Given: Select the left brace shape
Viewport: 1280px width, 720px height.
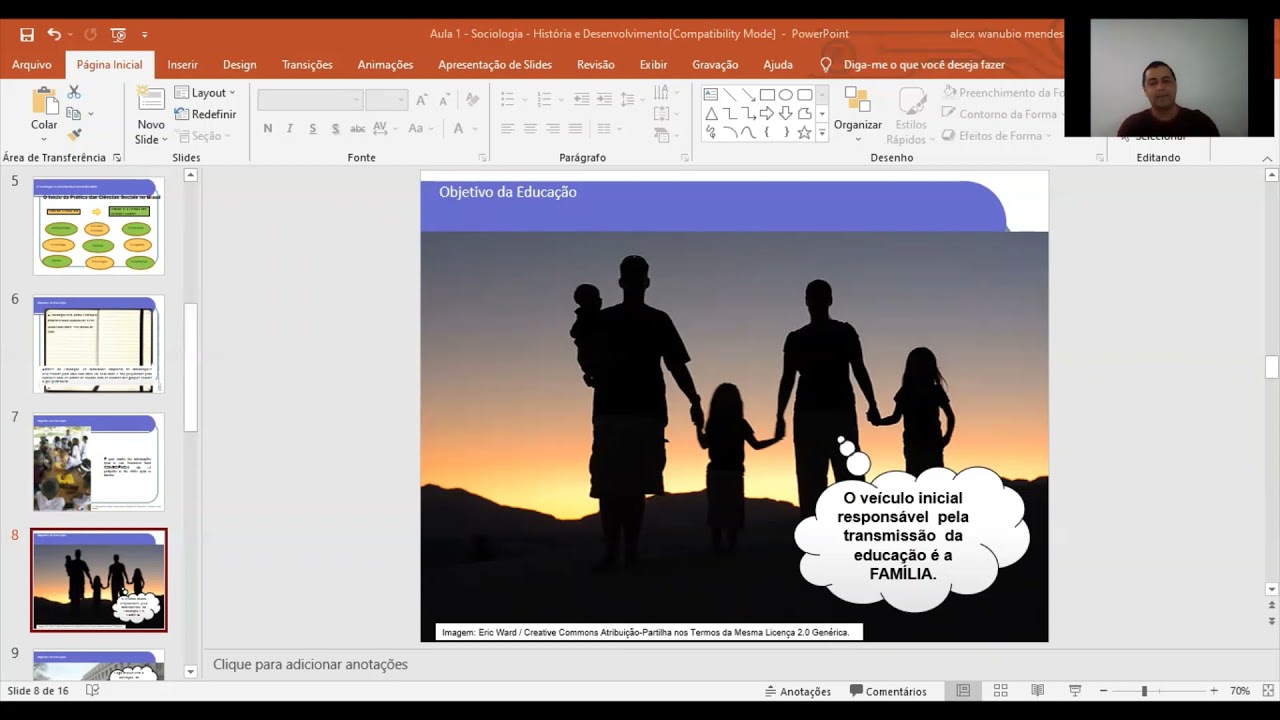Looking at the screenshot, I should point(767,132).
